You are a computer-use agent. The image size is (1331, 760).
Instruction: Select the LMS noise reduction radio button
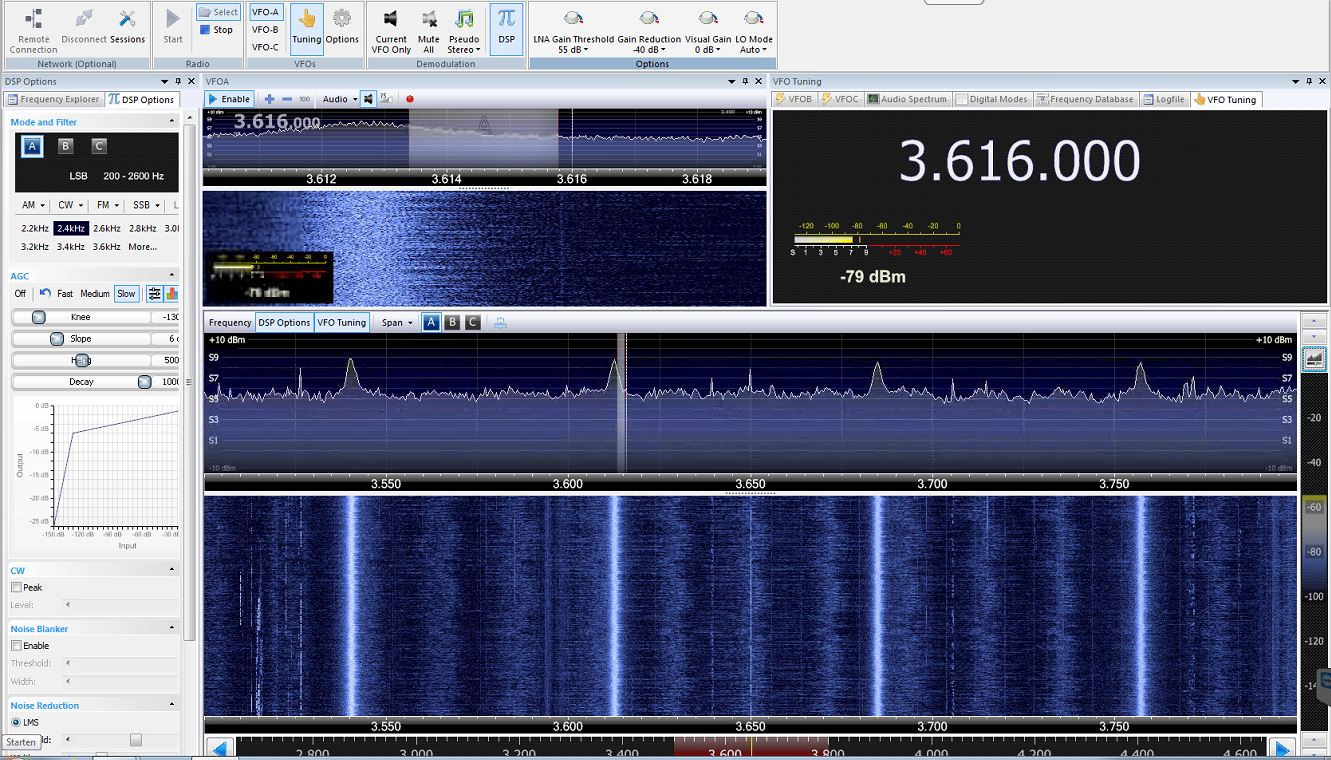(17, 722)
